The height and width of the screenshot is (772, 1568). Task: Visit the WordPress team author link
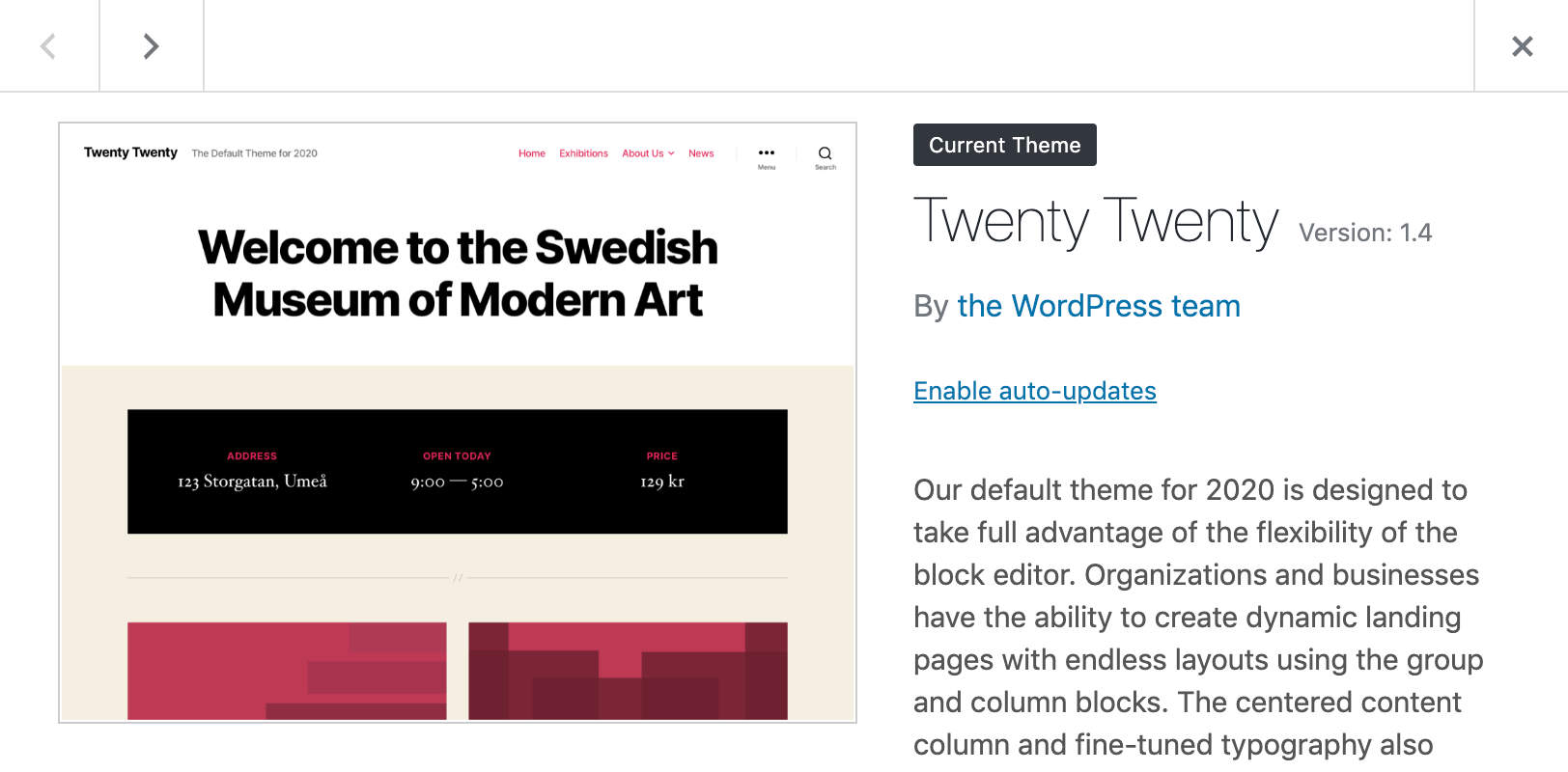pyautogui.click(x=1098, y=306)
